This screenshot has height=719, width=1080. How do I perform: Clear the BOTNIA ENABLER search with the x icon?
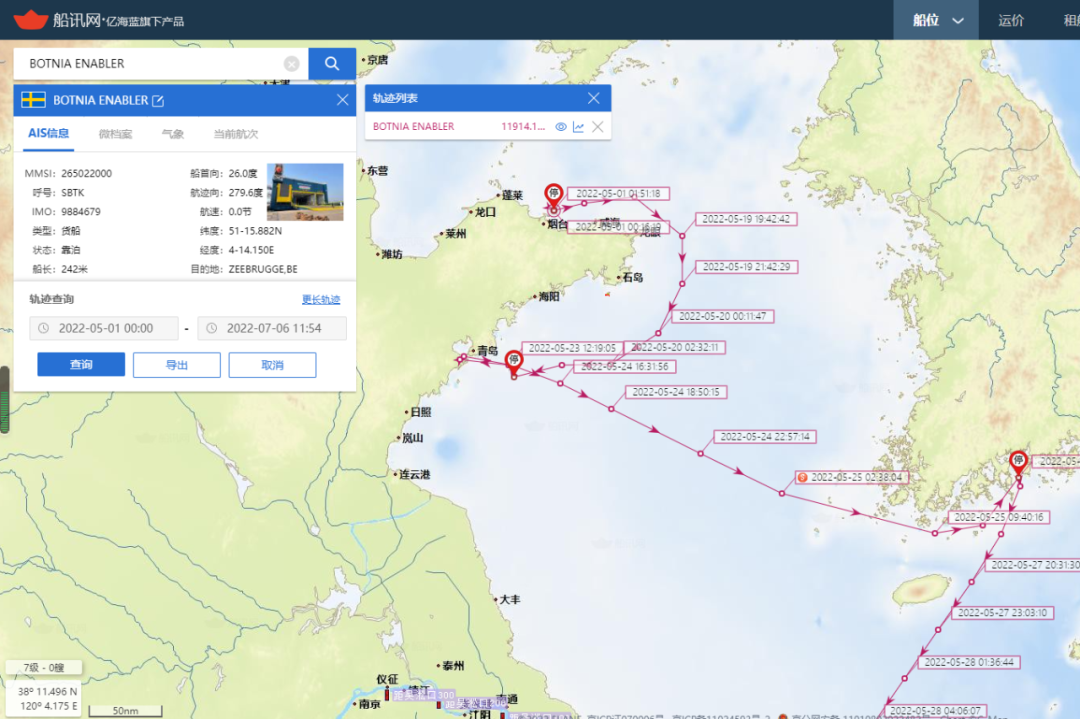coord(291,63)
